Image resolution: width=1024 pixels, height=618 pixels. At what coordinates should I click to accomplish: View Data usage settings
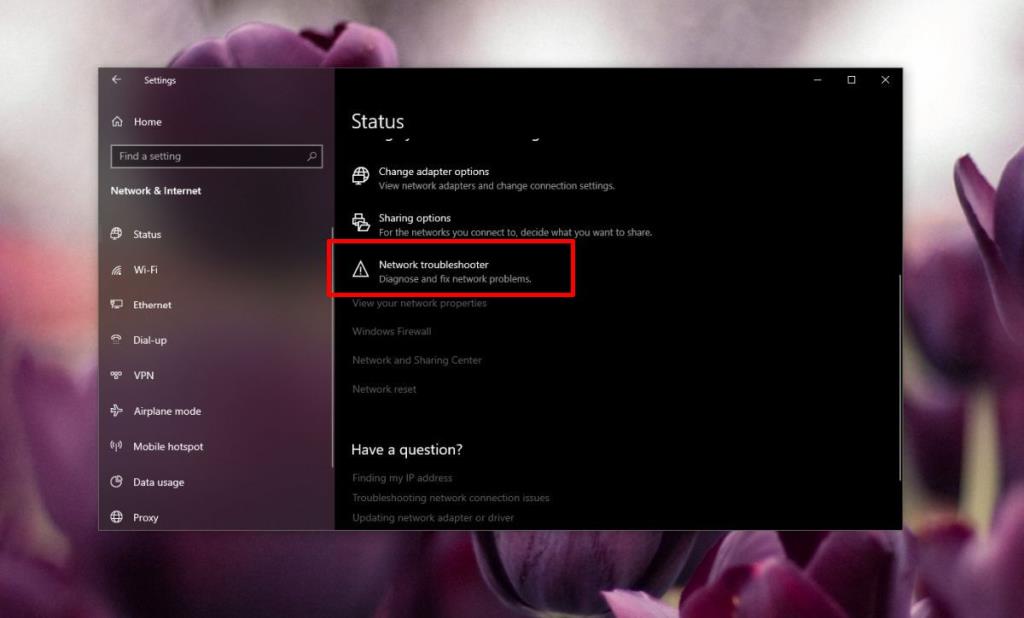click(157, 482)
